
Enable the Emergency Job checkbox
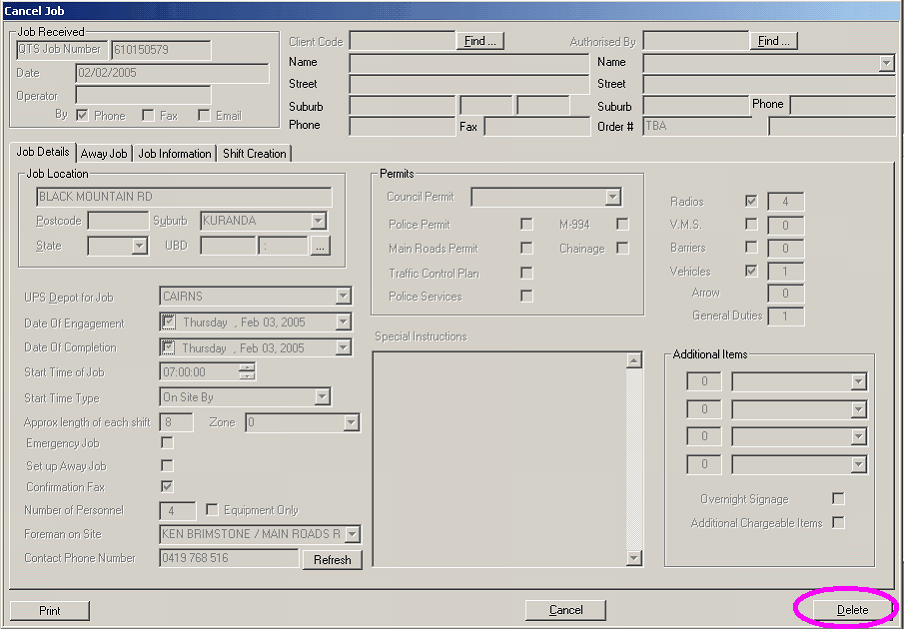[167, 443]
